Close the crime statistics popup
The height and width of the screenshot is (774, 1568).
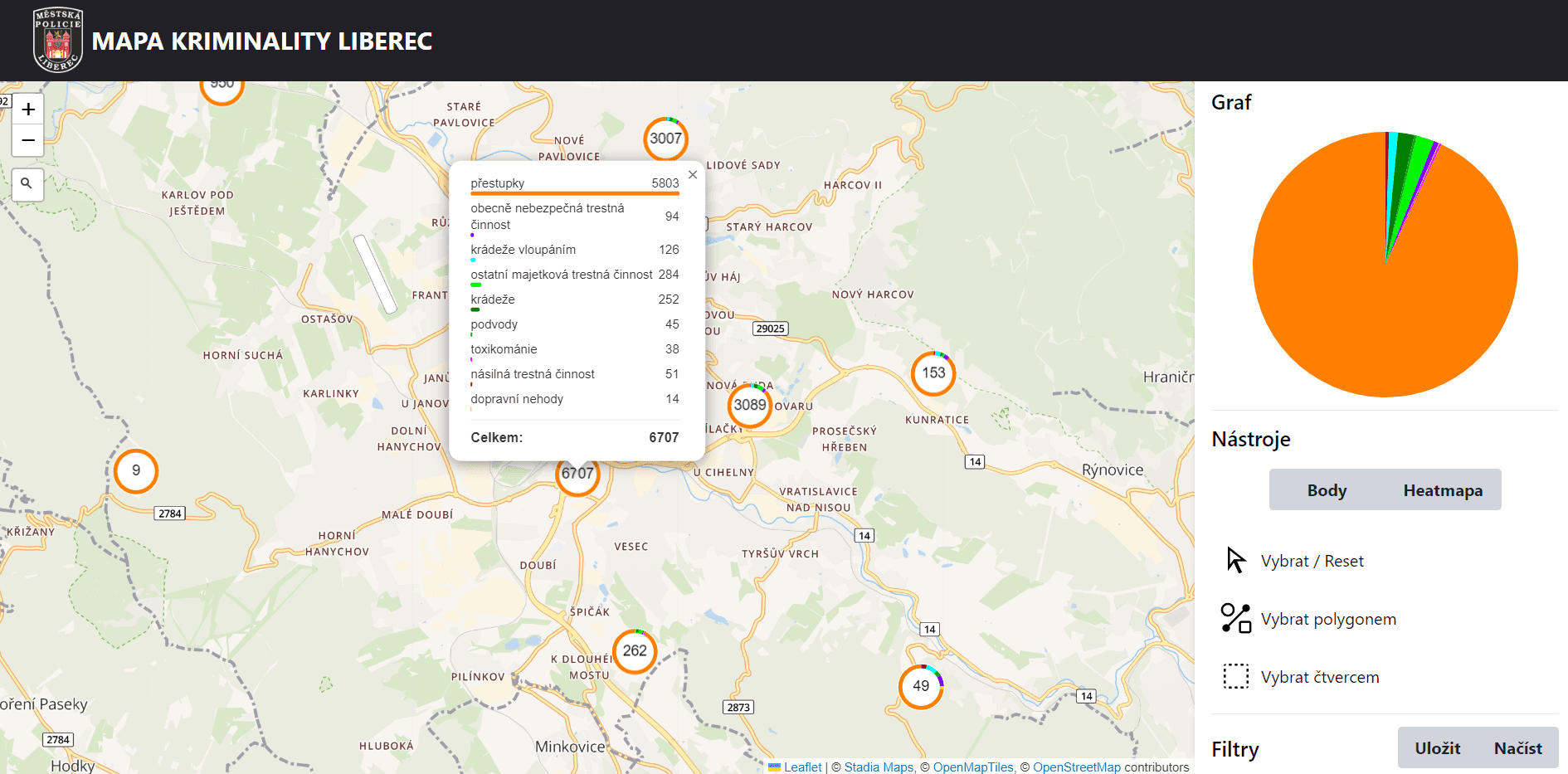[693, 174]
